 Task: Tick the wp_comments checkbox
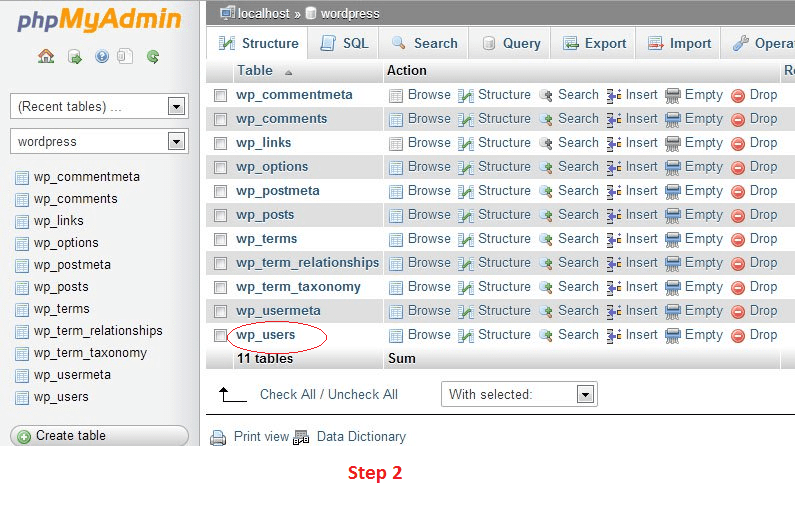220,119
